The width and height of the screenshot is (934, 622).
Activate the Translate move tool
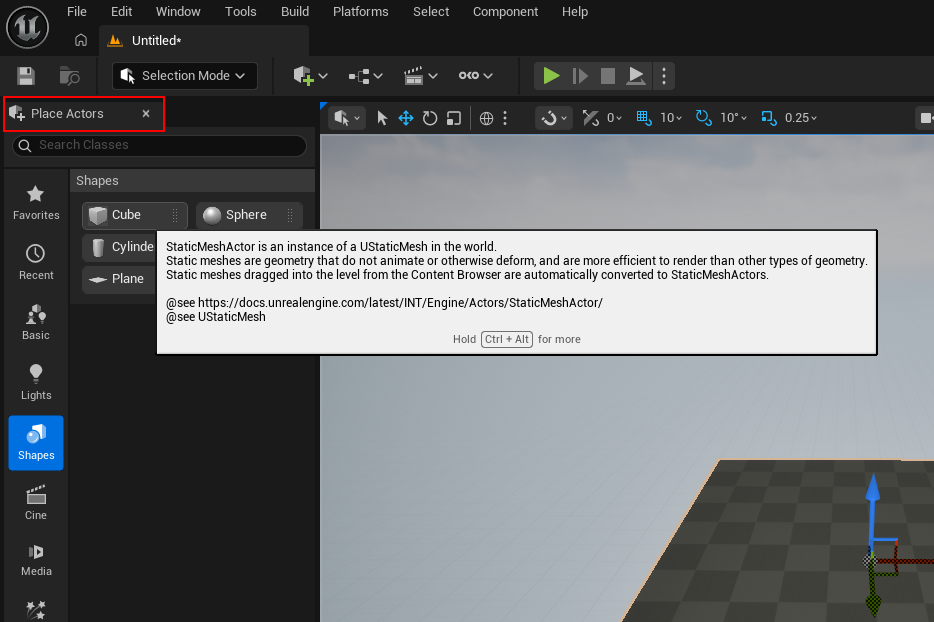406,118
